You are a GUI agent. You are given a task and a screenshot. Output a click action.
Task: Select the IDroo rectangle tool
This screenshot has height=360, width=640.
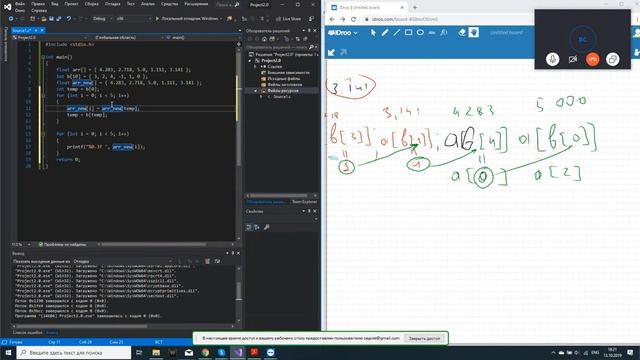click(408, 33)
